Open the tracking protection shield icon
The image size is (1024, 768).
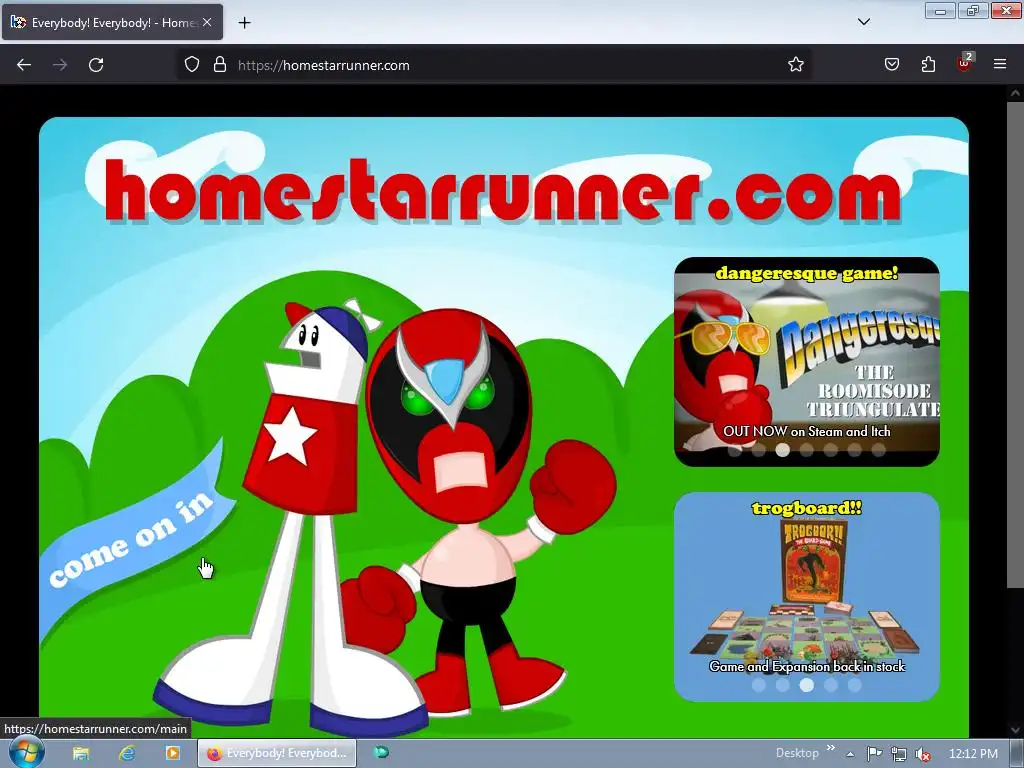pos(191,65)
